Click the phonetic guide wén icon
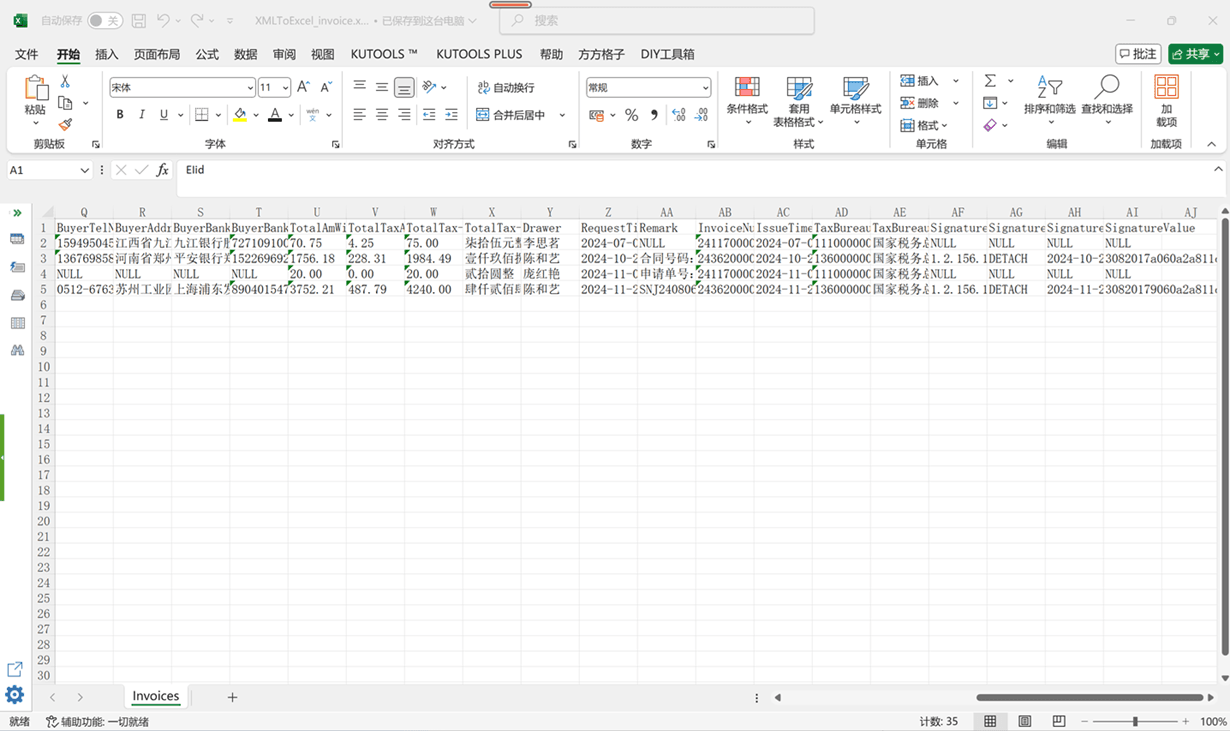The width and height of the screenshot is (1230, 731). (x=313, y=115)
